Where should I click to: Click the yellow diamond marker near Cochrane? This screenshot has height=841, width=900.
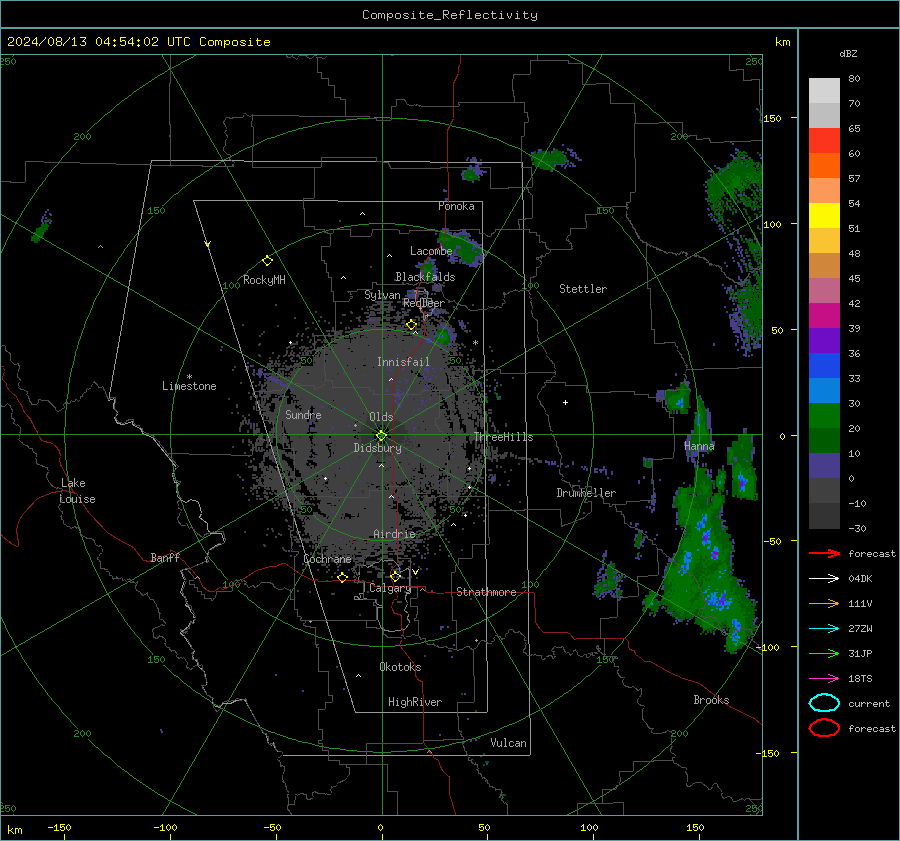coord(343,577)
